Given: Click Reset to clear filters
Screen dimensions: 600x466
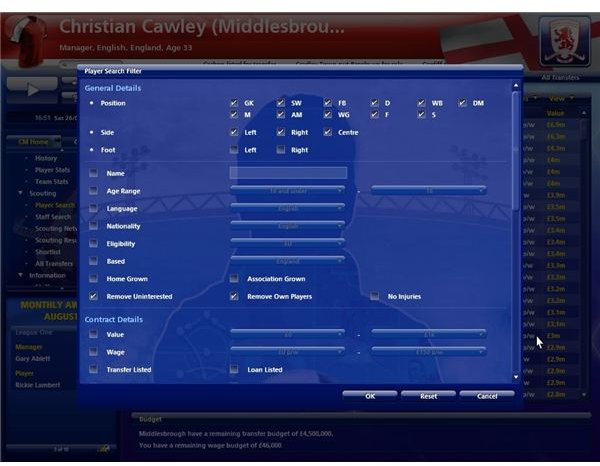Looking at the screenshot, I should click(428, 396).
